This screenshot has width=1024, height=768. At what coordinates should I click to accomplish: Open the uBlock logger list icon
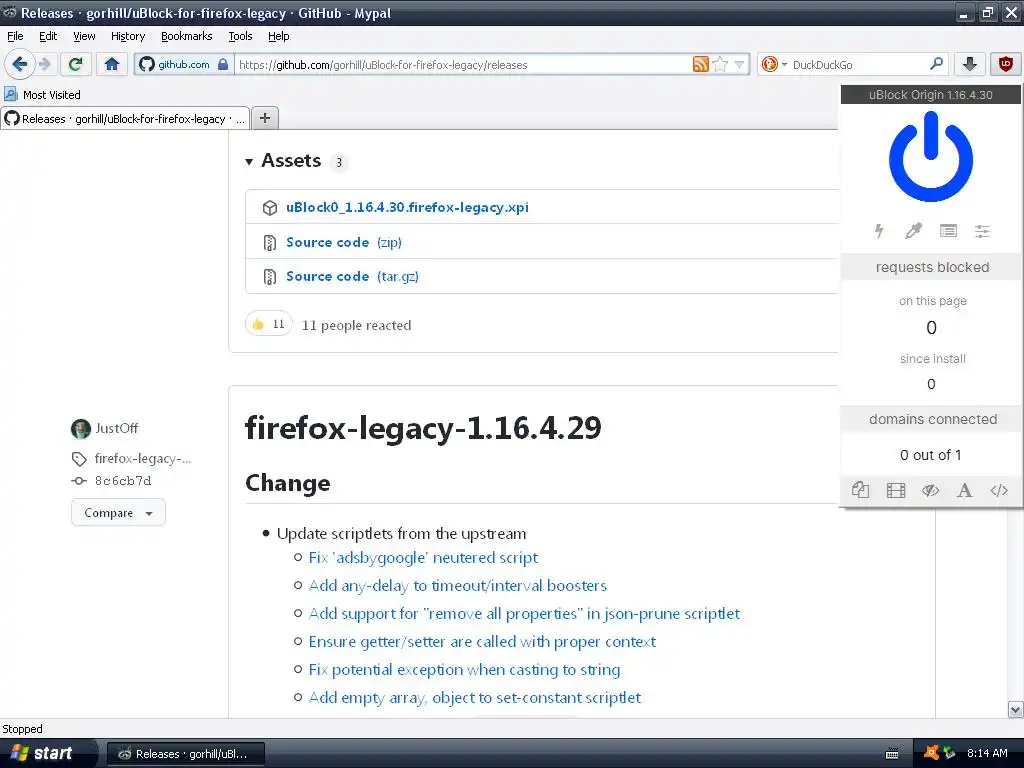(948, 231)
